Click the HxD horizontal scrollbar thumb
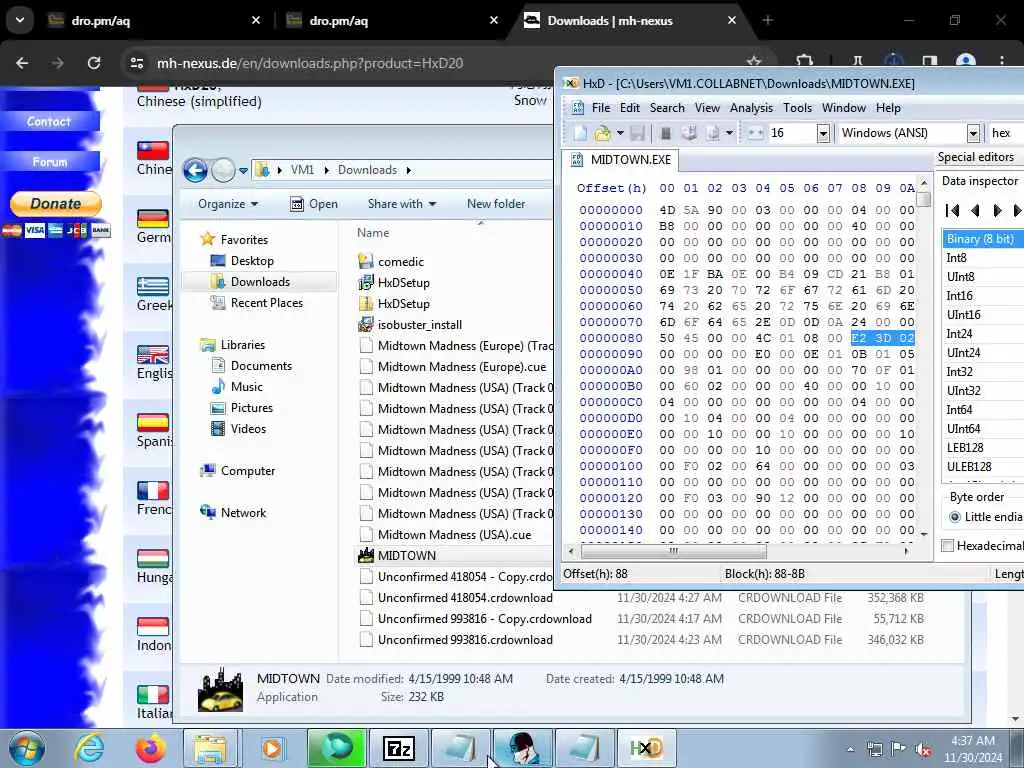Screen dimensions: 1024x768 point(673,551)
